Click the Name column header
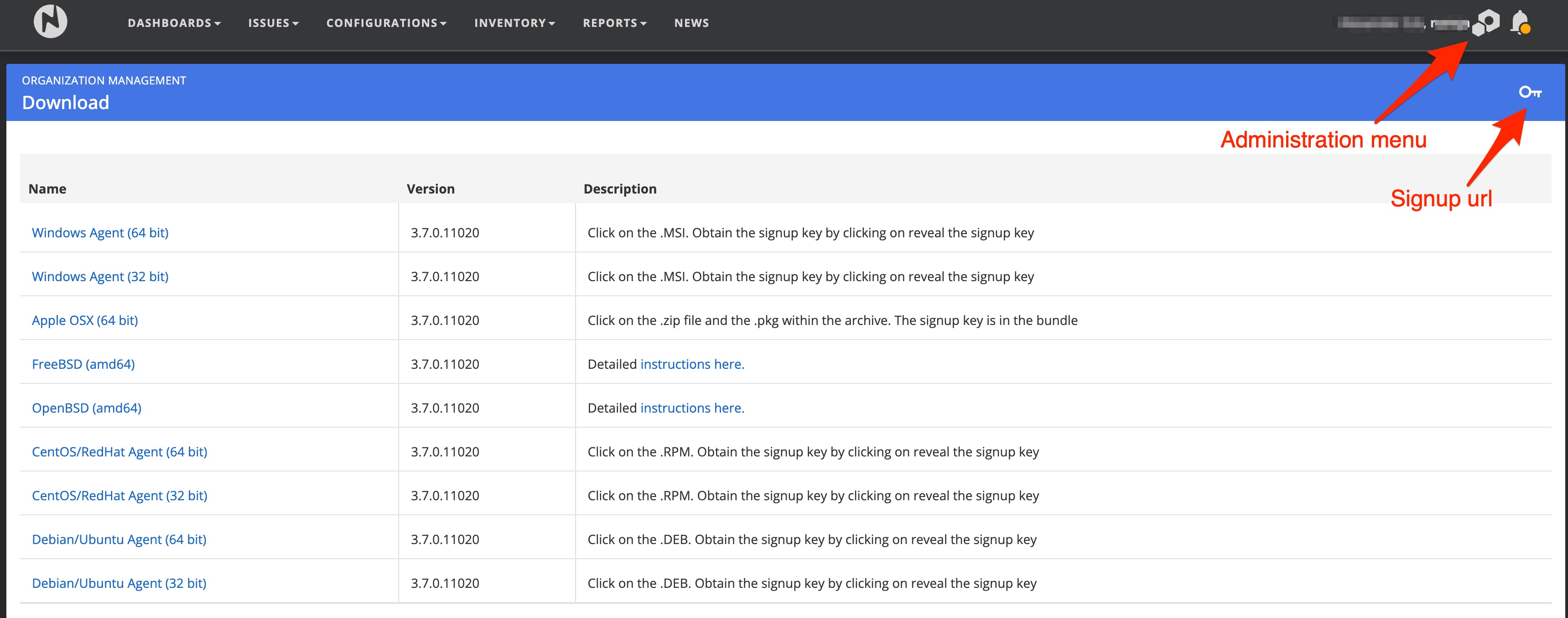The width and height of the screenshot is (1568, 618). [x=47, y=189]
